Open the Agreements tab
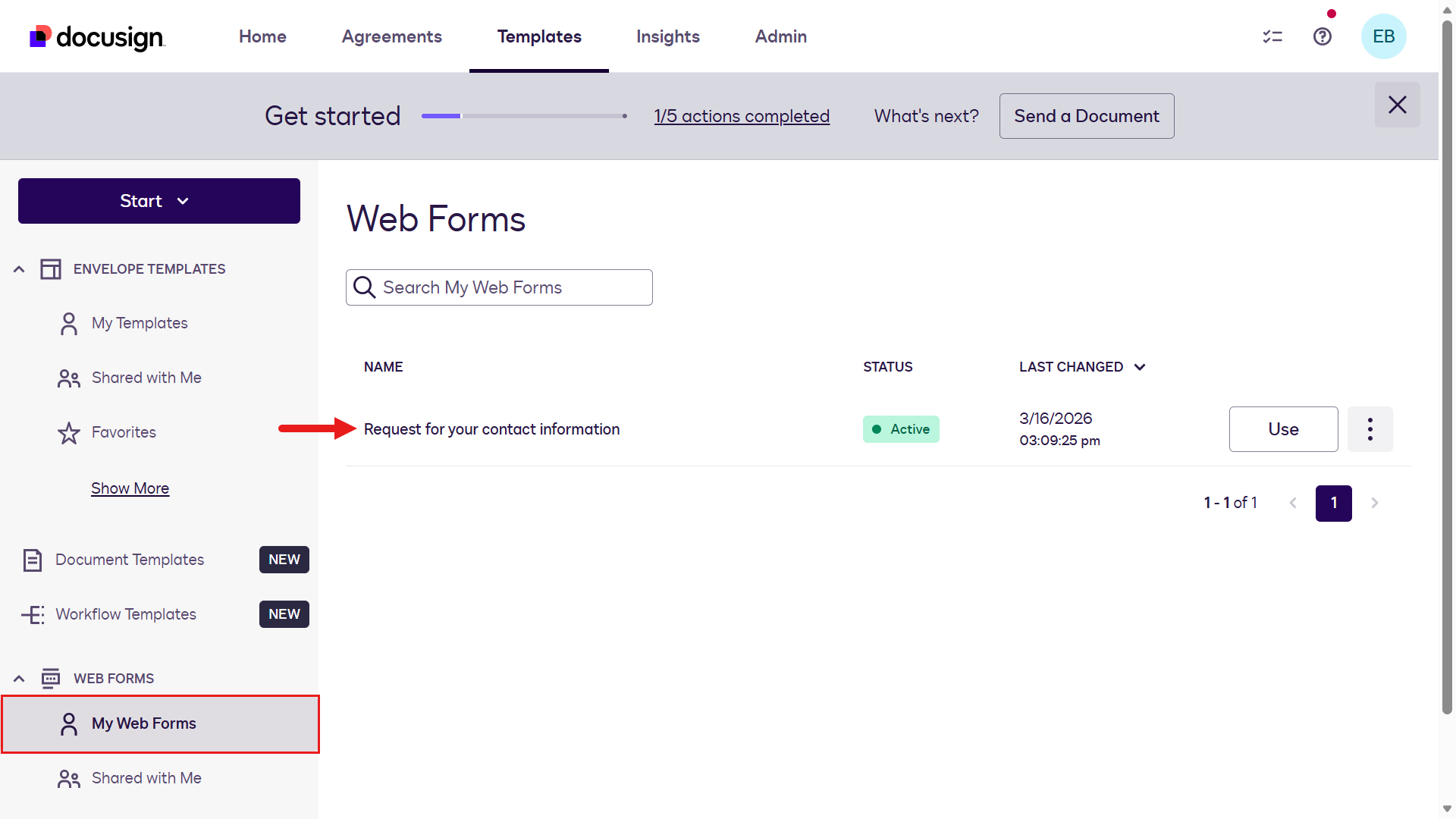This screenshot has height=819, width=1456. [x=391, y=36]
